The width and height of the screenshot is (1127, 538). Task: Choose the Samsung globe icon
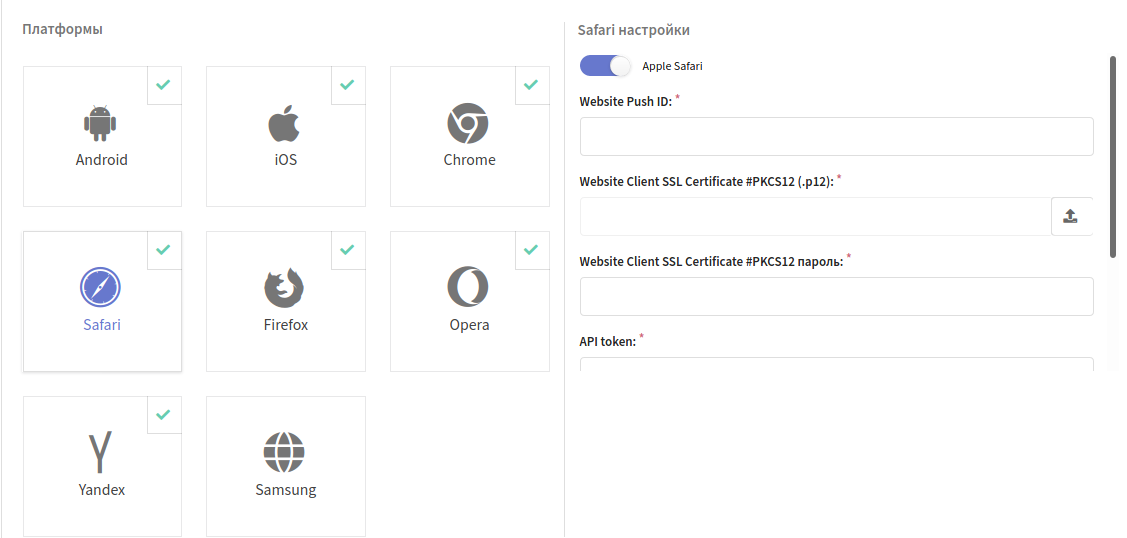click(x=285, y=453)
